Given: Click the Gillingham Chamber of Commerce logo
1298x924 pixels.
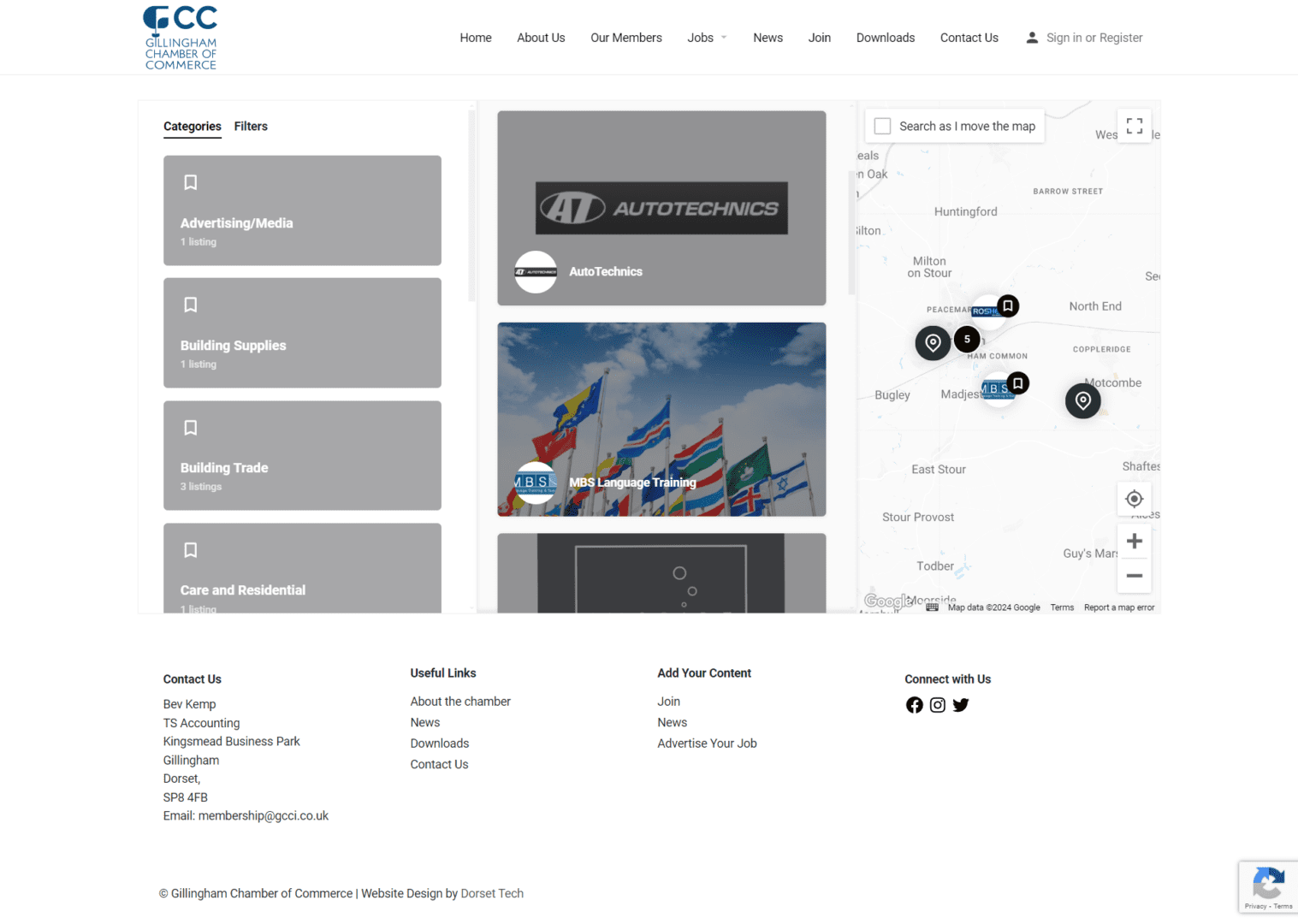Looking at the screenshot, I should (x=181, y=38).
